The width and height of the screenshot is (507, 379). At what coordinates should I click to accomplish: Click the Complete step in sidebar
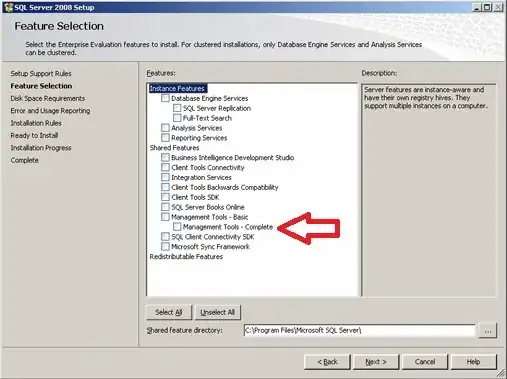pyautogui.click(x=25, y=160)
